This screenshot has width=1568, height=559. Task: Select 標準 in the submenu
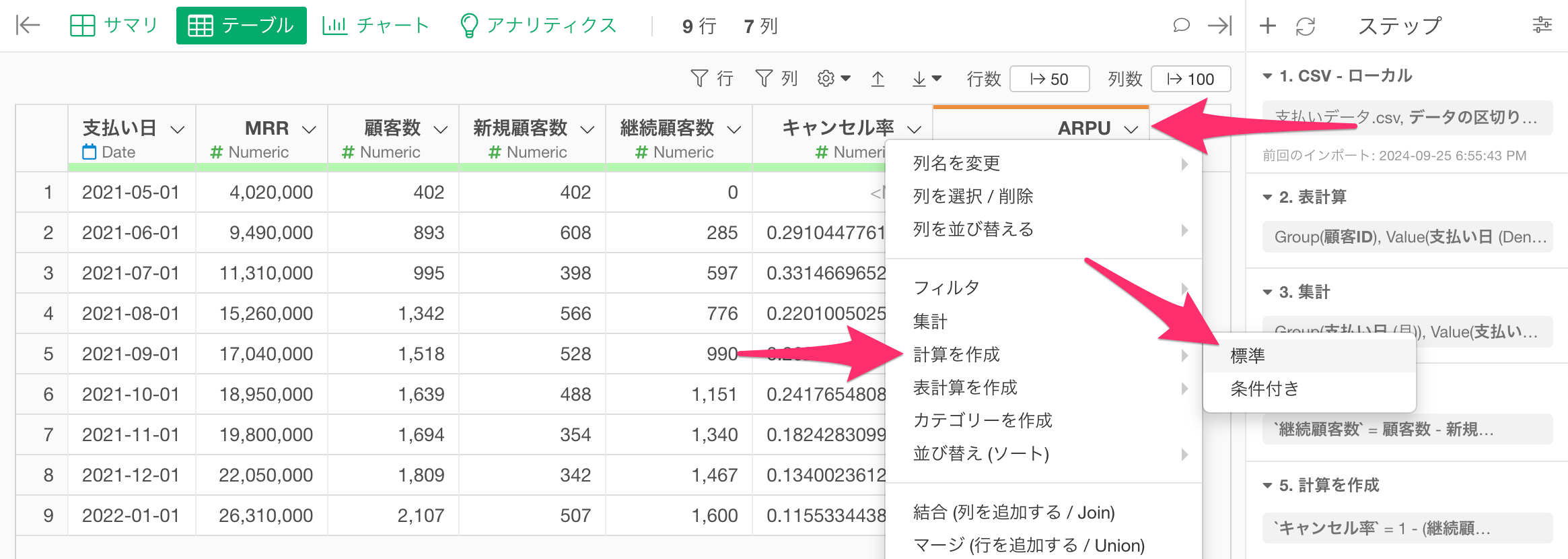click(x=1310, y=356)
